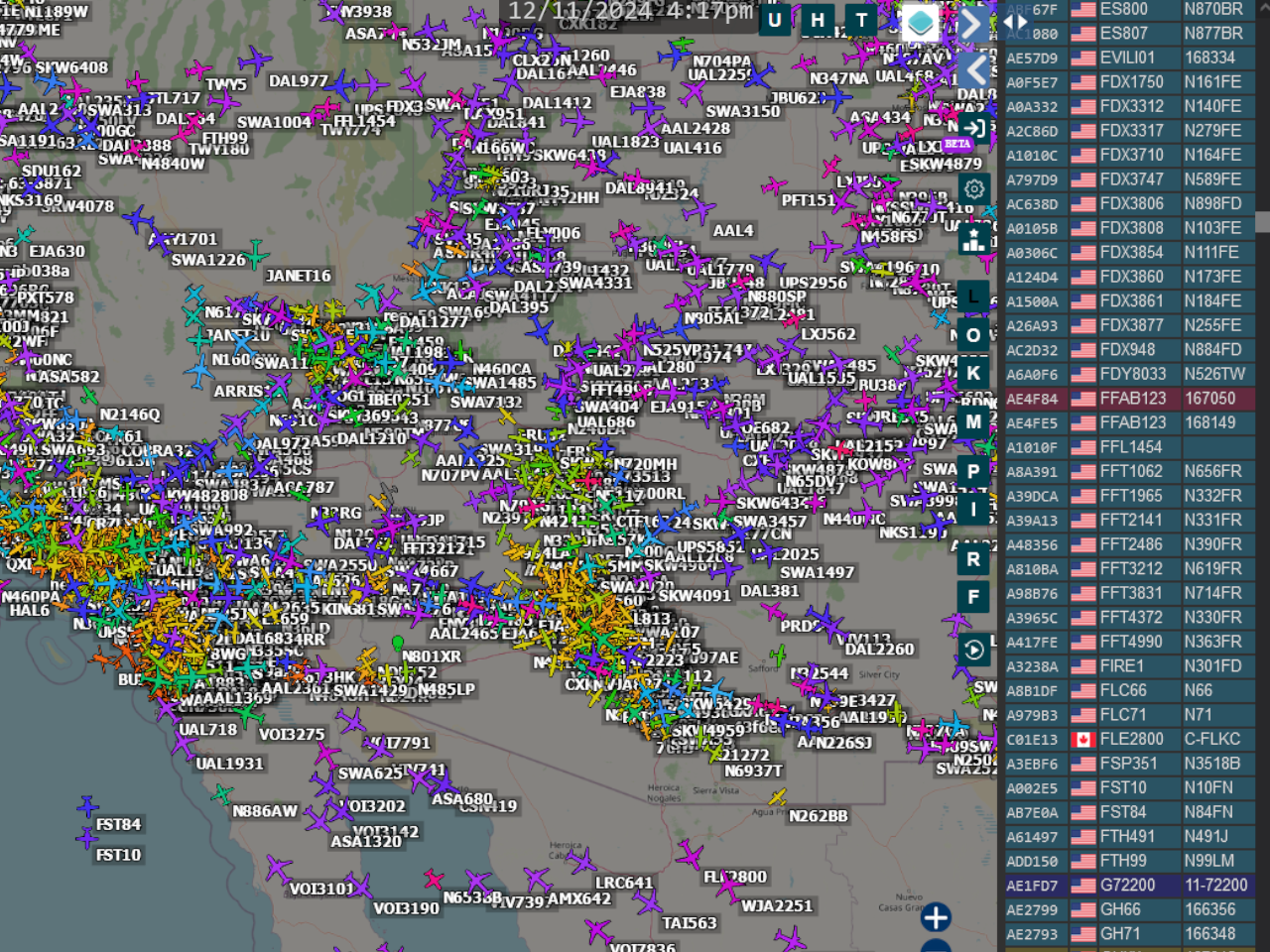The width and height of the screenshot is (1270, 952).
Task: Click the login arrow icon with BETA badge
Action: tap(974, 128)
